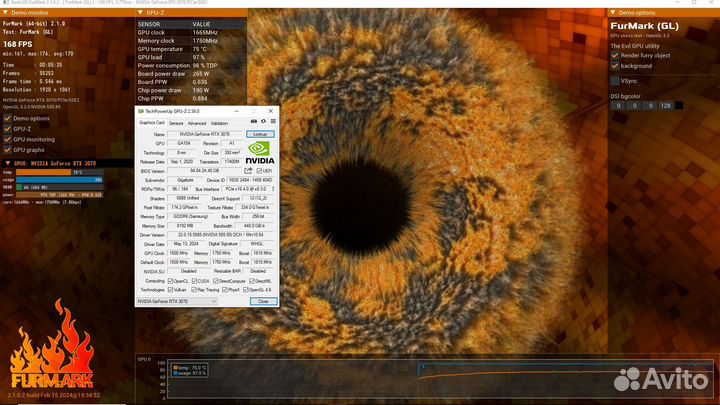
Task: Collapse the GPU-Z overlay panel header
Action: click(141, 13)
